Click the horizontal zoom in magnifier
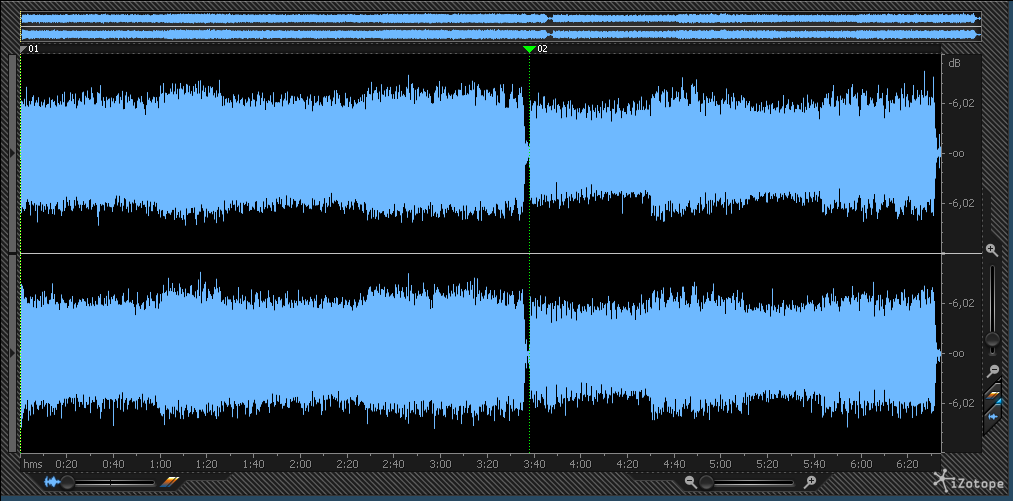The width and height of the screenshot is (1013, 501). tap(810, 482)
